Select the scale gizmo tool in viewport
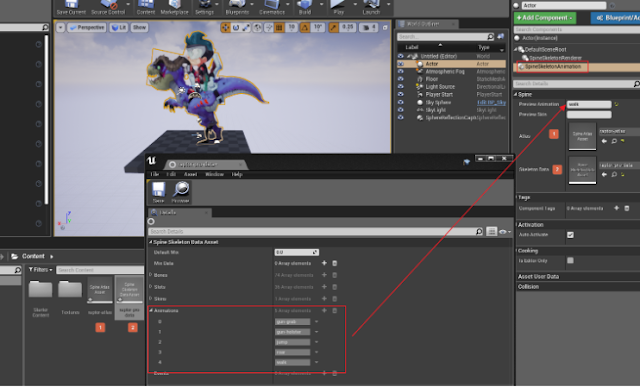640x387 pixels. [246, 27]
